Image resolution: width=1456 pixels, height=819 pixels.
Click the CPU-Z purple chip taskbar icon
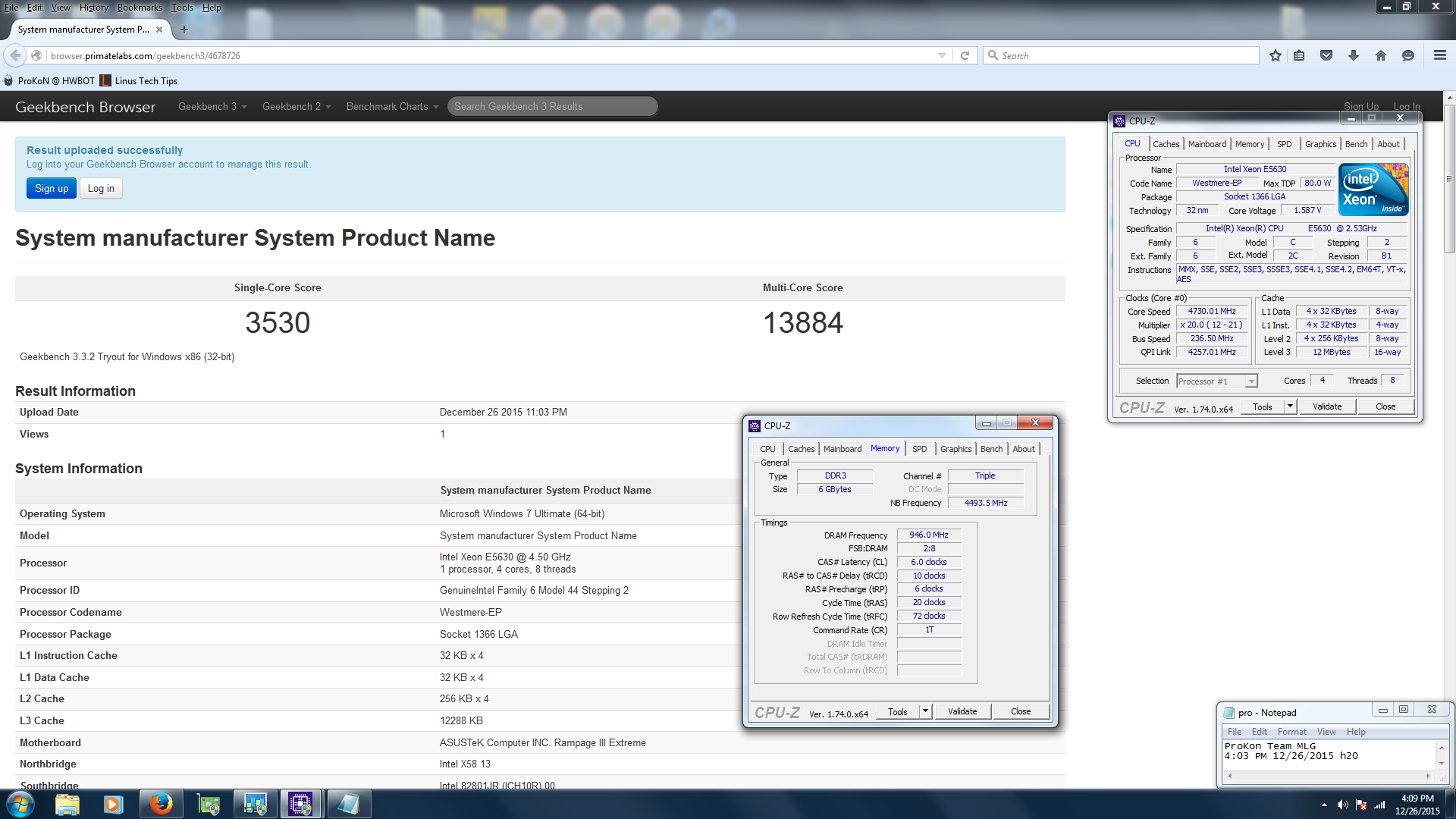click(x=300, y=804)
